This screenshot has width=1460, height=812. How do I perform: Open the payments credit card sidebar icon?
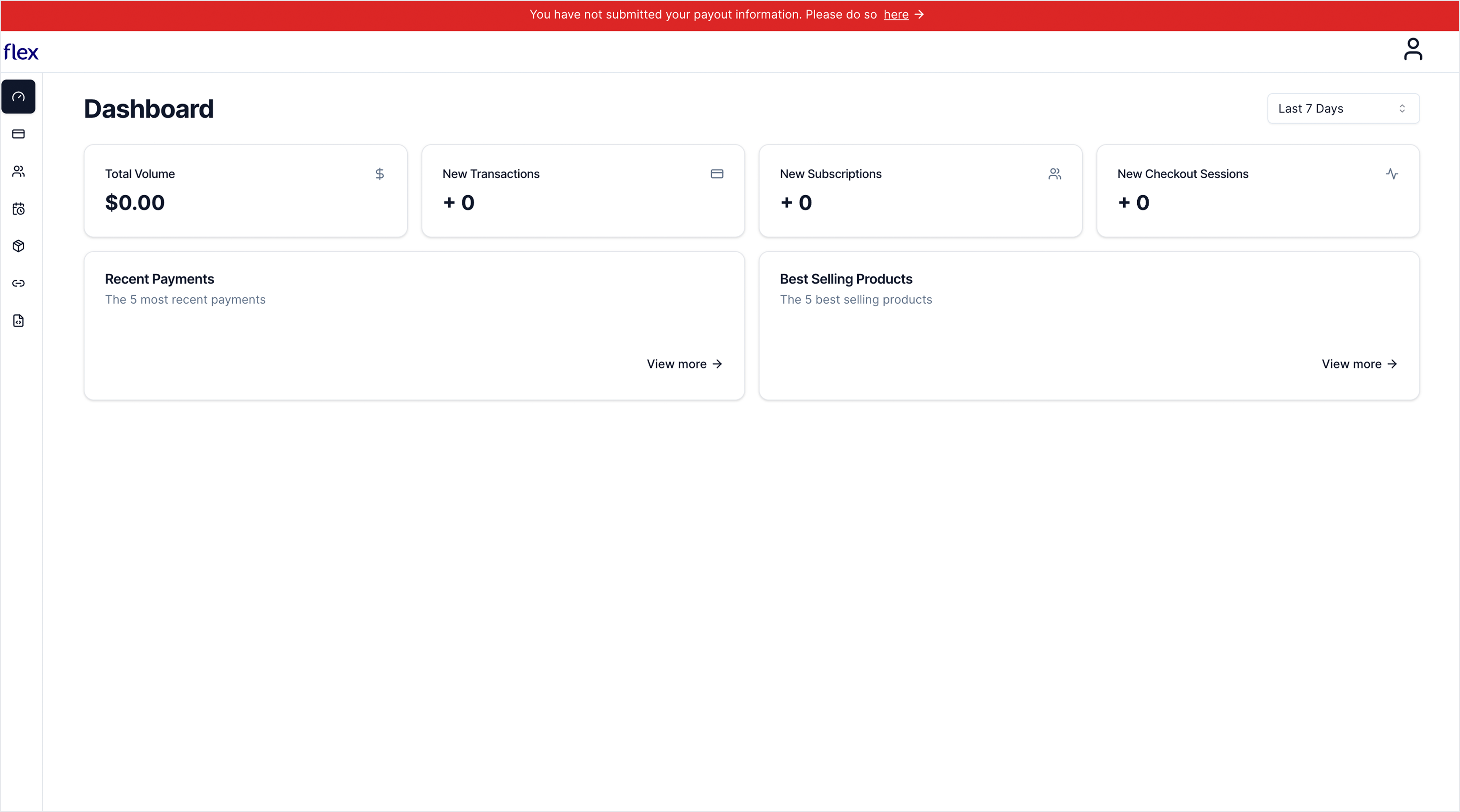pos(18,134)
